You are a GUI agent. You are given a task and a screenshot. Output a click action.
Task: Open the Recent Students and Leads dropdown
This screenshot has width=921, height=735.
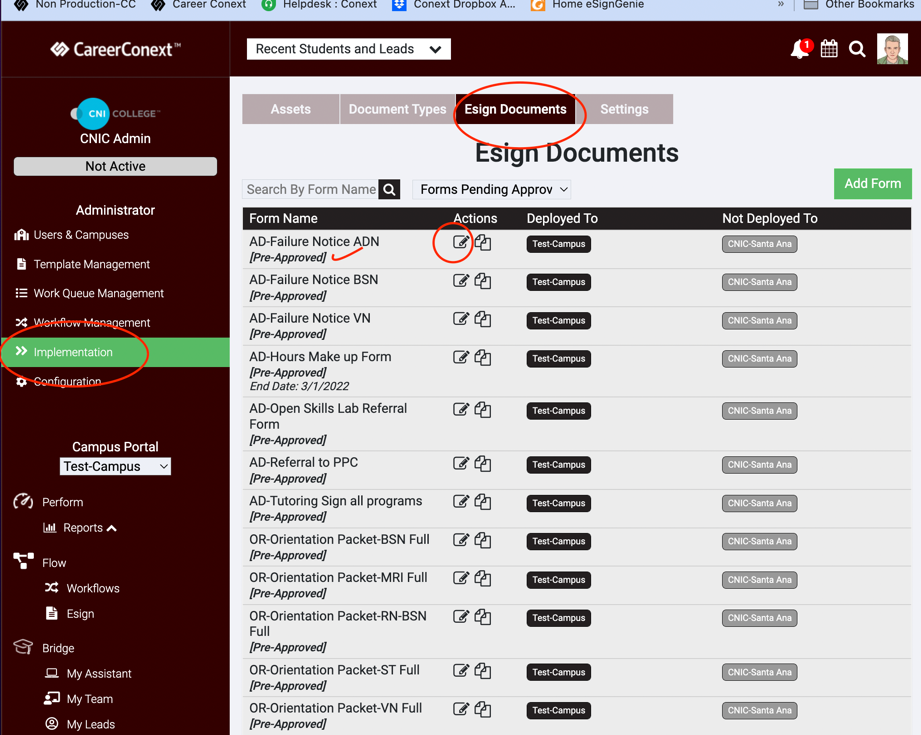click(x=349, y=49)
